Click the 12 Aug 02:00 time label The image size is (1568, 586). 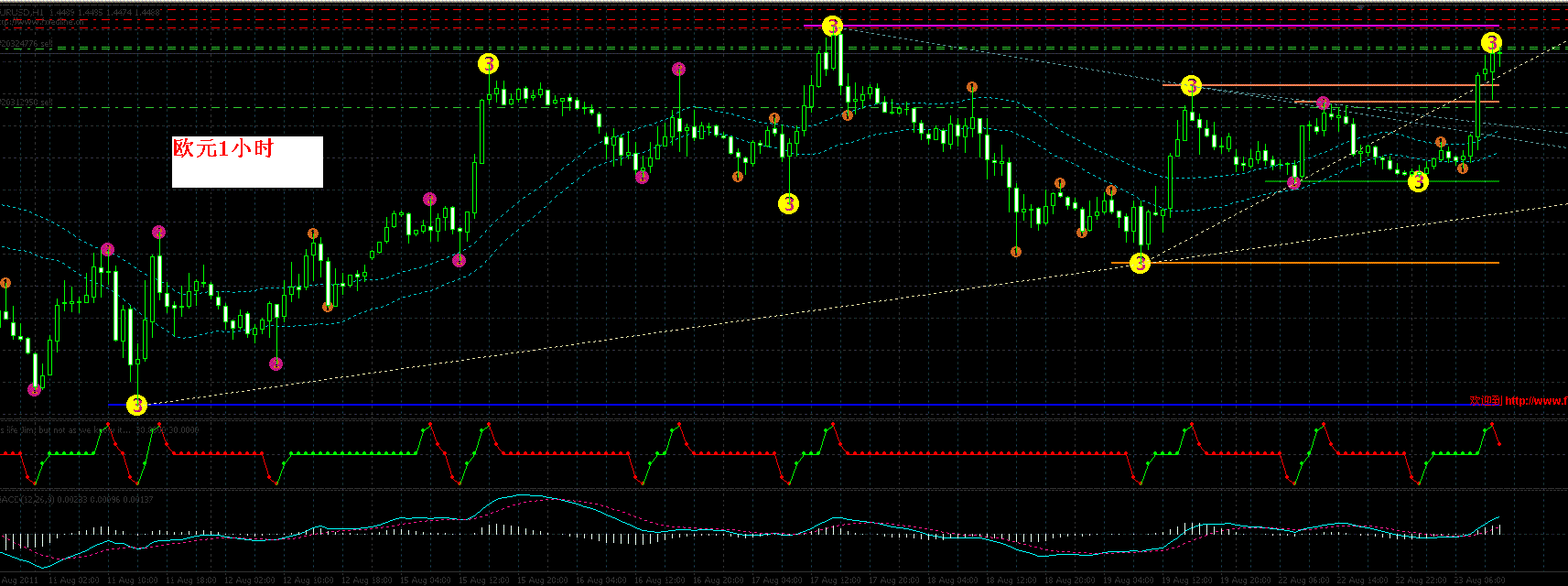pyautogui.click(x=249, y=581)
